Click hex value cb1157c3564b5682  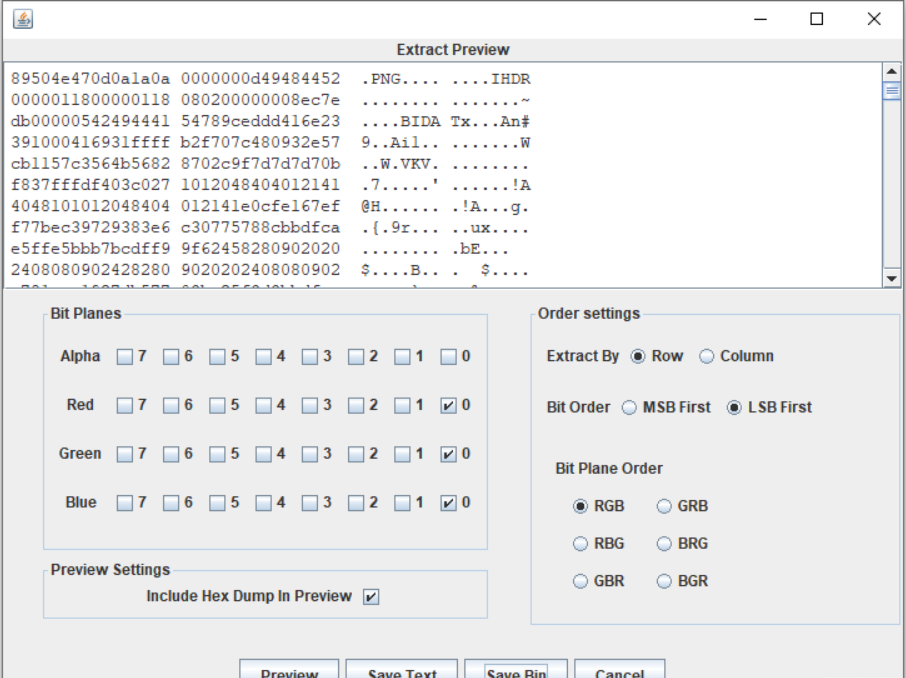point(91,164)
